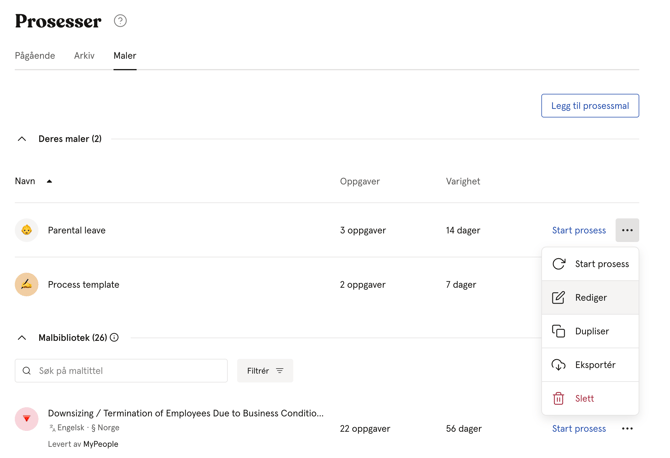The width and height of the screenshot is (670, 458).
Task: Click the '14 dager' cell
Action: click(463, 230)
